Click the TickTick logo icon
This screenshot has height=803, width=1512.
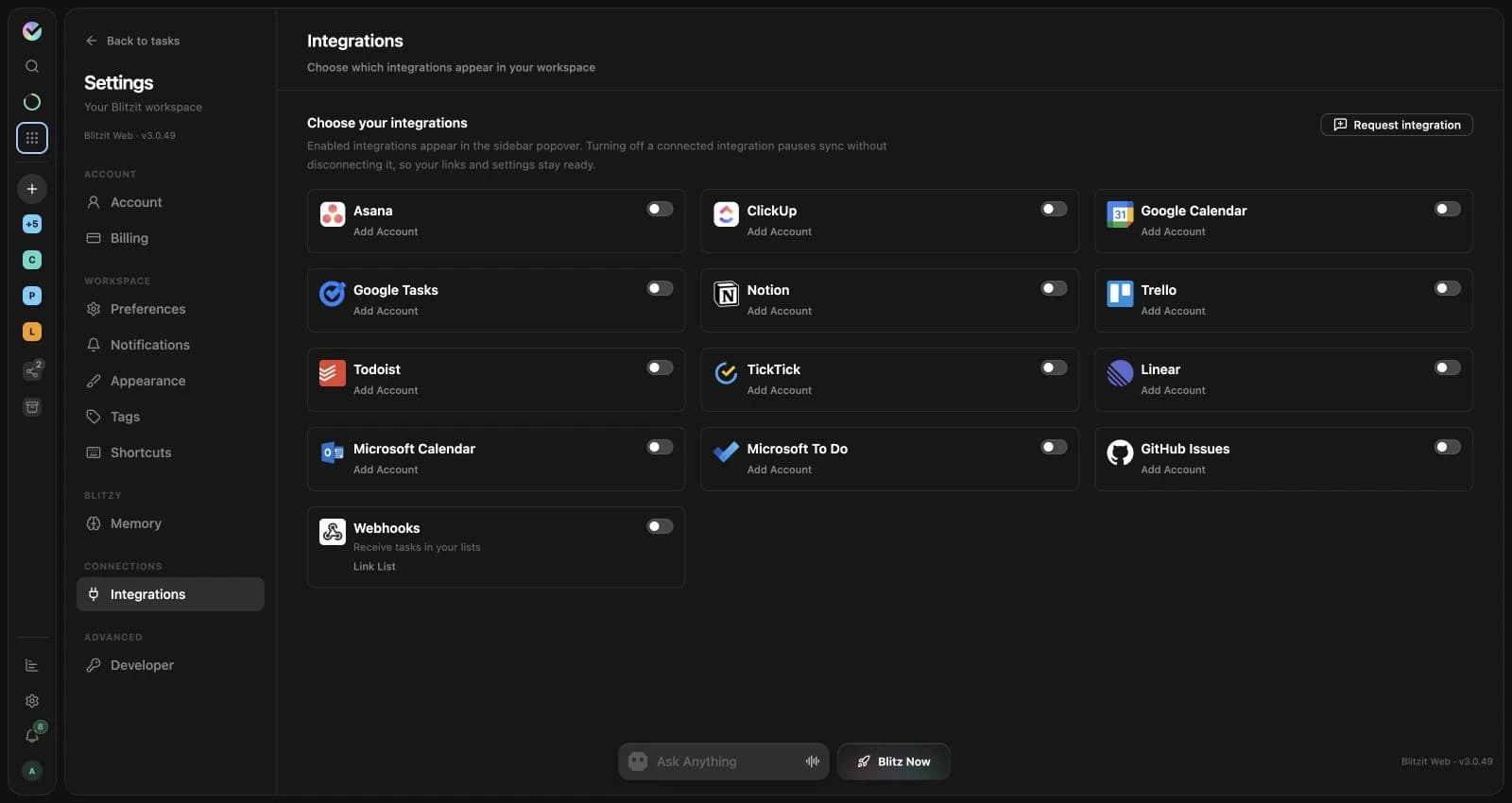726,373
